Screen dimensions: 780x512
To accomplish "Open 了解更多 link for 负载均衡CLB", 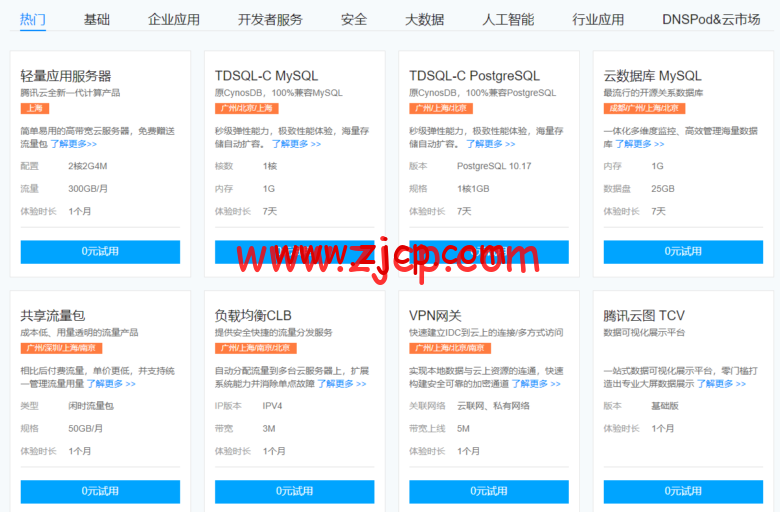I will pos(342,384).
